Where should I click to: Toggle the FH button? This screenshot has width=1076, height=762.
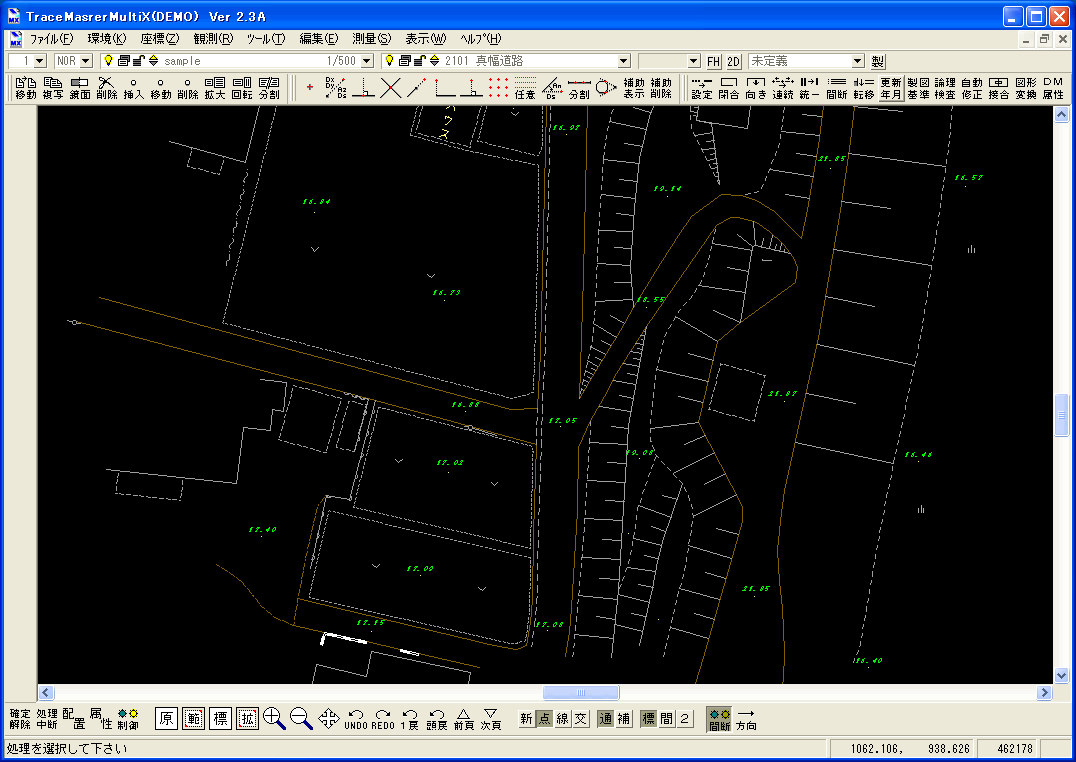(x=714, y=61)
